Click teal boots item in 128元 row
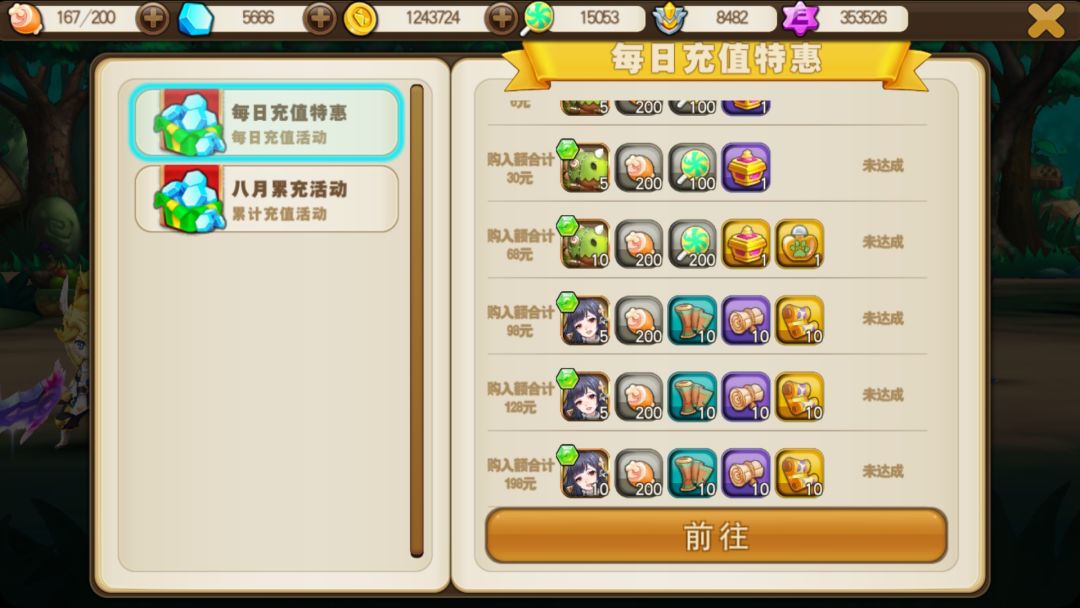 tap(692, 397)
